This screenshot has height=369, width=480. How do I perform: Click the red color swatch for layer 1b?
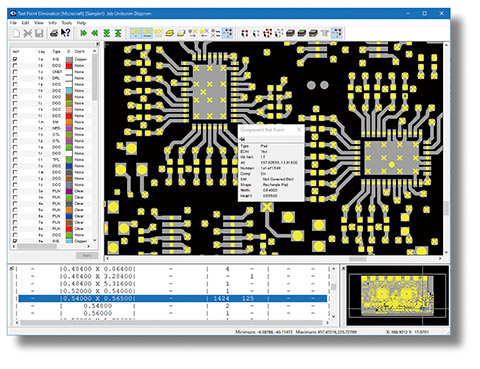point(69,65)
